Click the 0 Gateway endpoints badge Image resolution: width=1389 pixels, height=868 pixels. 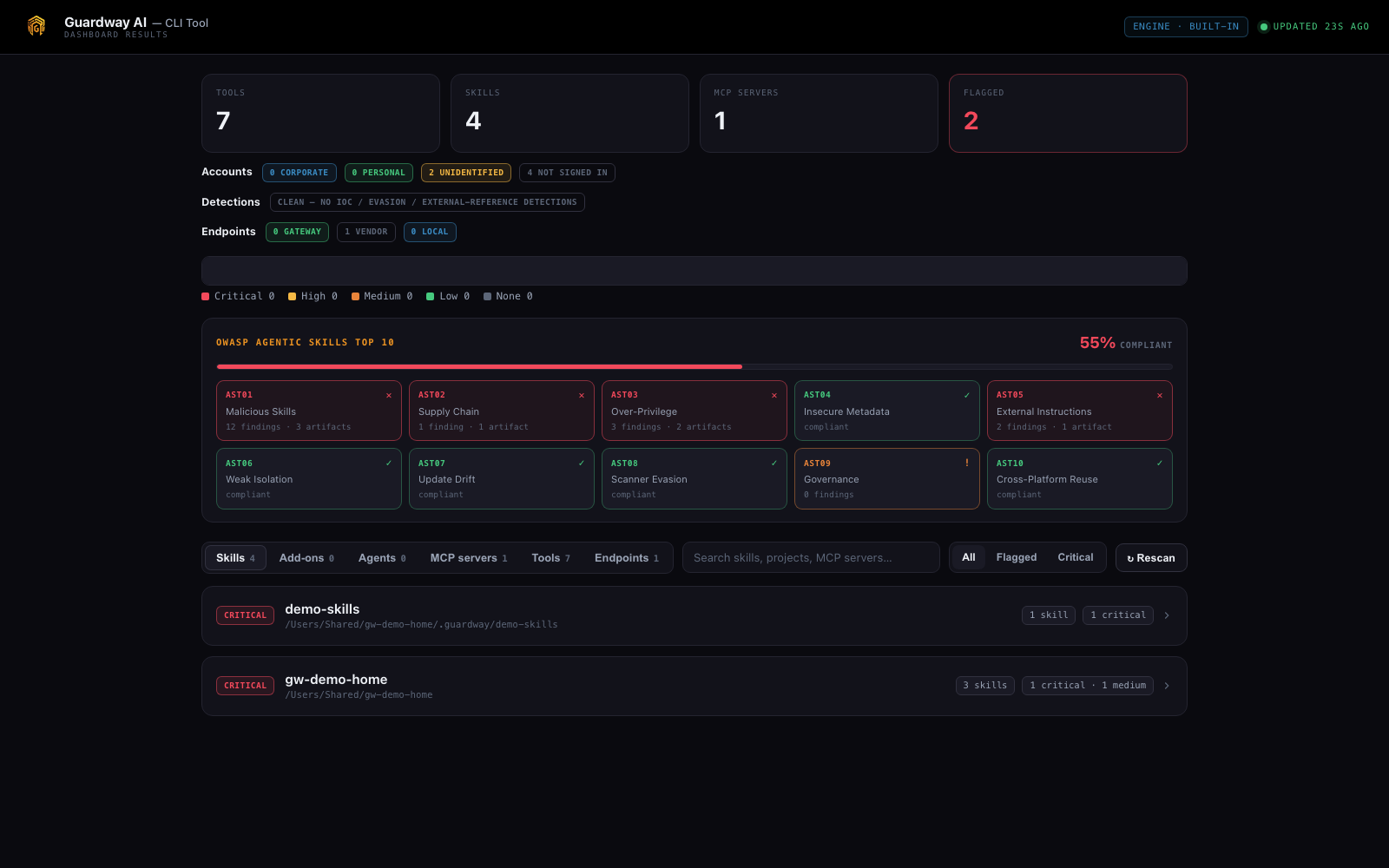pos(297,232)
